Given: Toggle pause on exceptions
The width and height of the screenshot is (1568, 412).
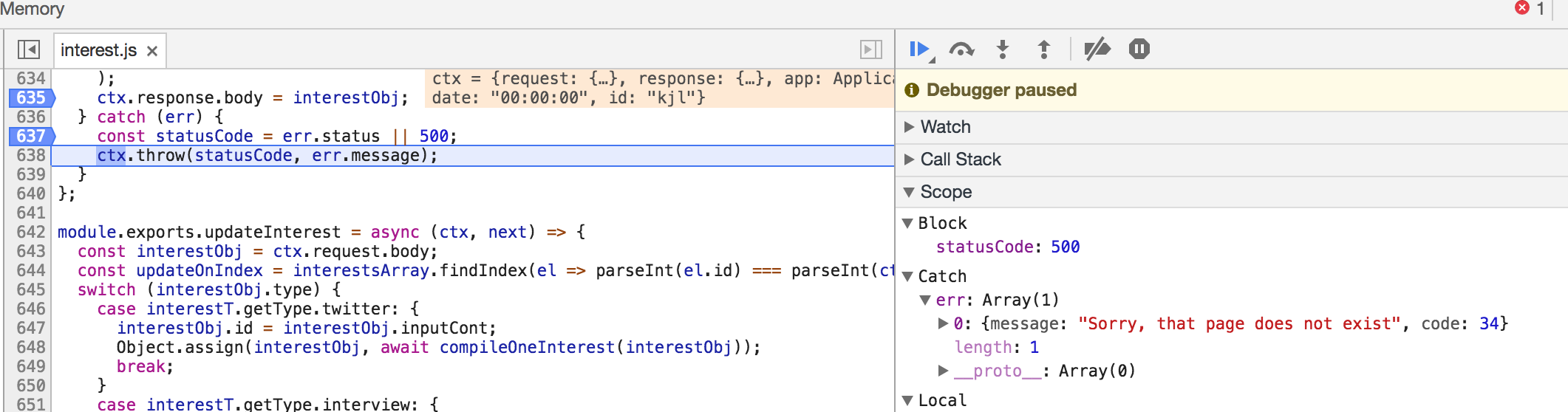Looking at the screenshot, I should pyautogui.click(x=1139, y=49).
